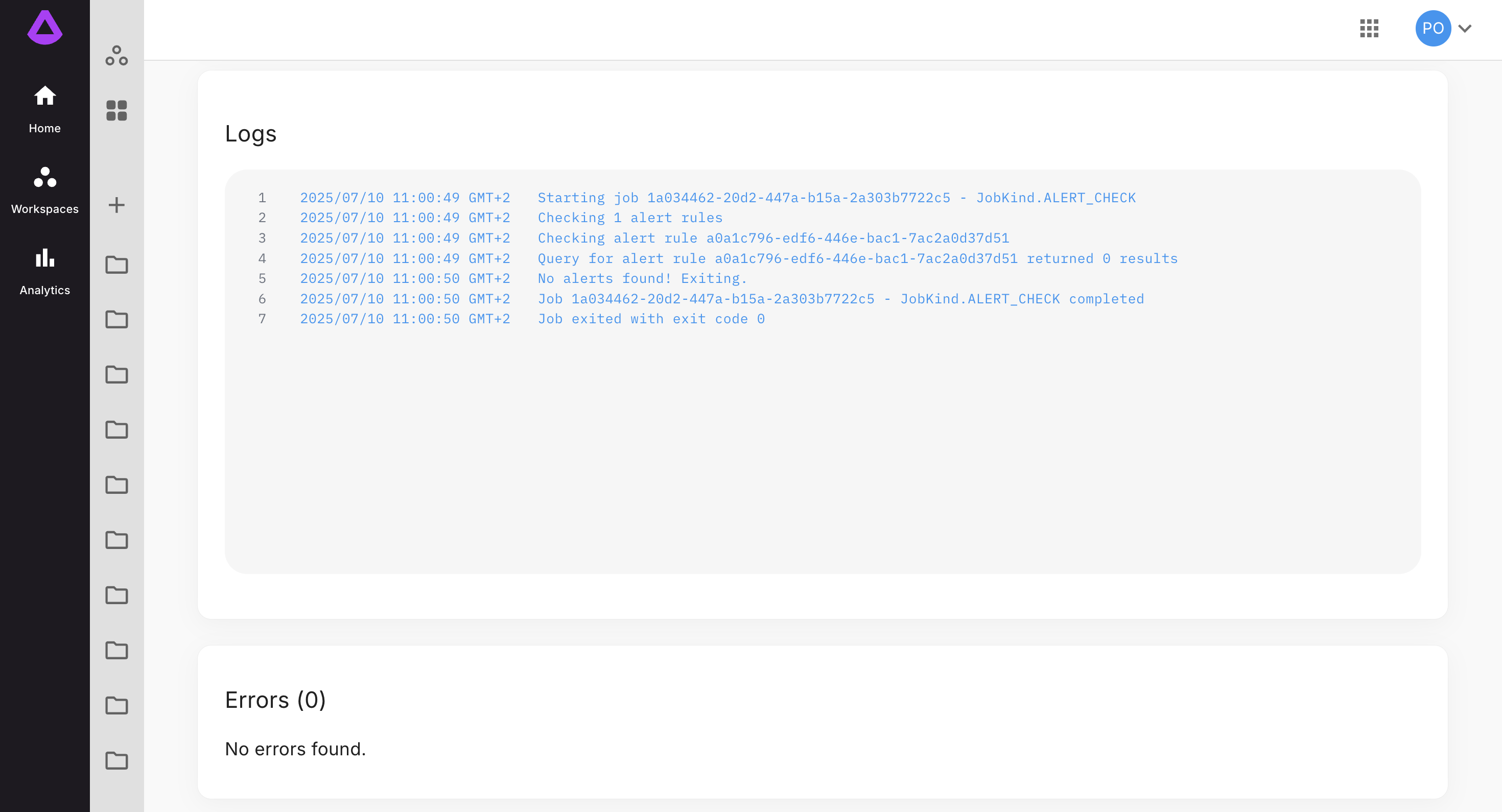
Task: Select the 'Checking 1 alert rules' log line
Action: tap(630, 218)
